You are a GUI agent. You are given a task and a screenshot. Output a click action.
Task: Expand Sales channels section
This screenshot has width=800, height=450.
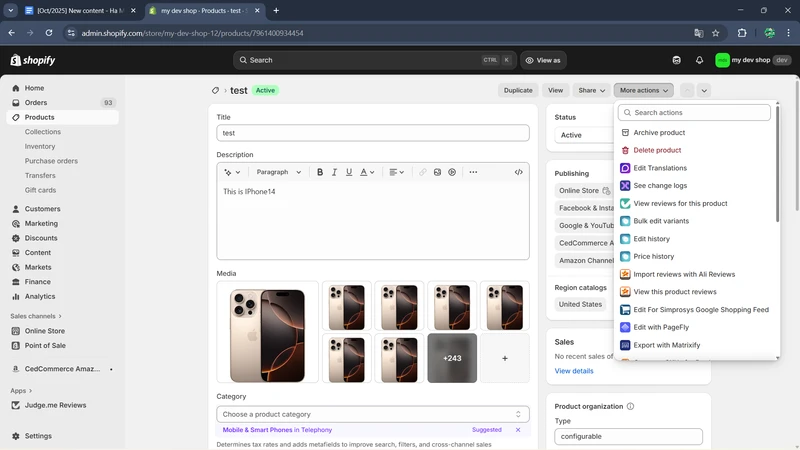pyautogui.click(x=36, y=316)
